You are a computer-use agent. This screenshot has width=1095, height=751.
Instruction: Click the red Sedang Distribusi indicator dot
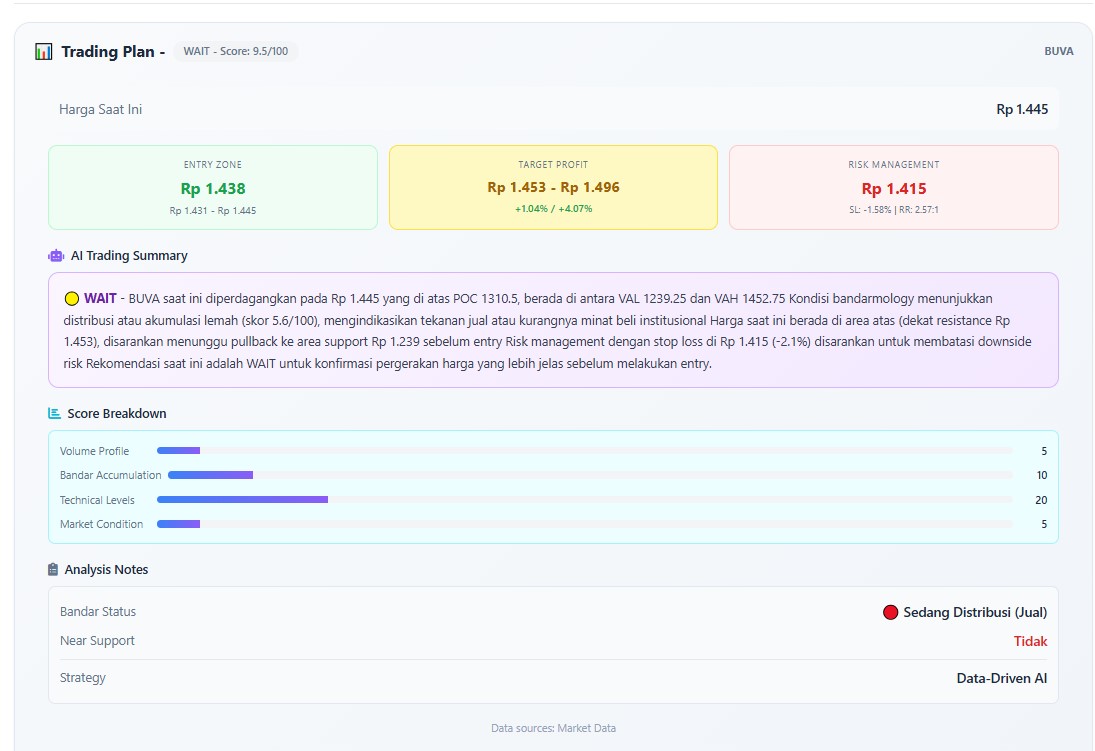pos(890,612)
